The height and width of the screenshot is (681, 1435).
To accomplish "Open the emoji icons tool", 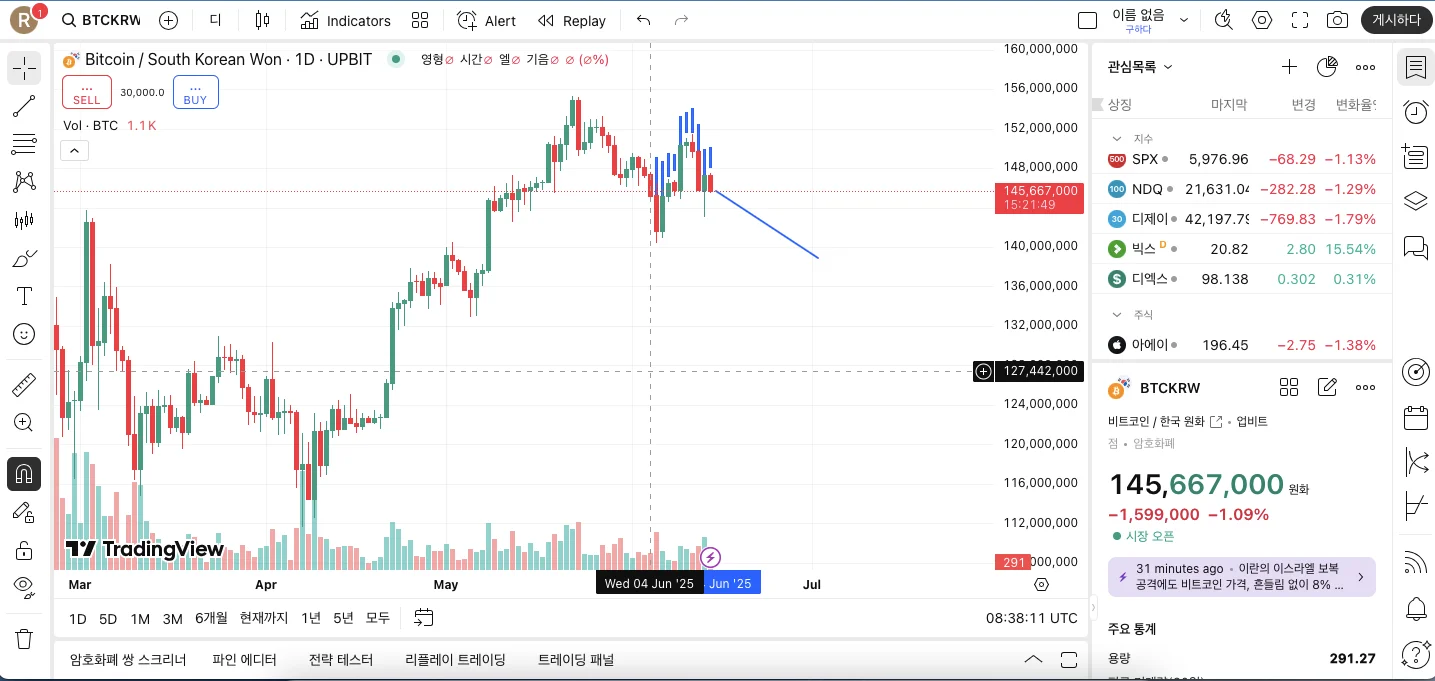I will coord(24,334).
